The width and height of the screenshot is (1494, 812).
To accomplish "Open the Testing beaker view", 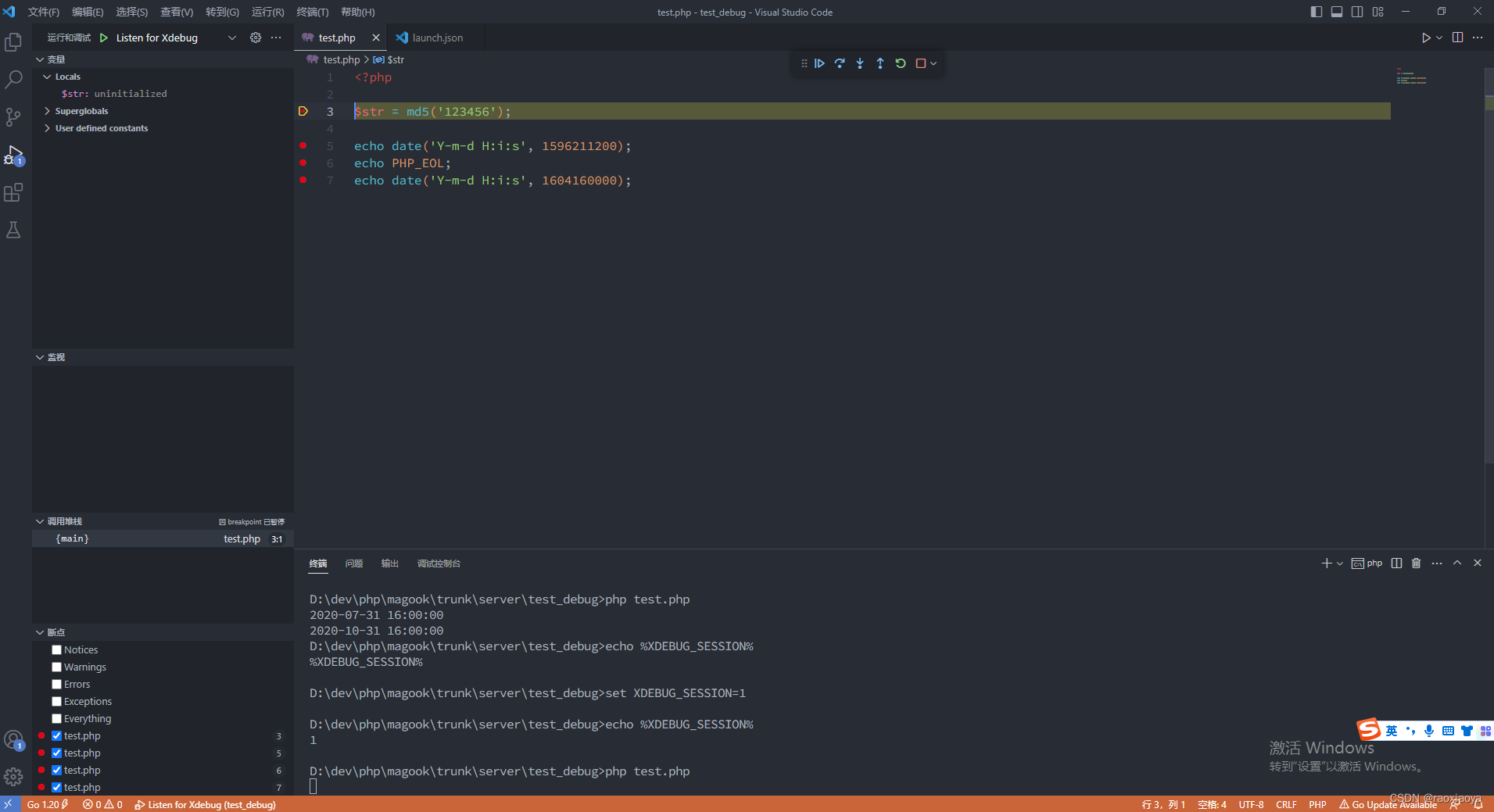I will pos(13,230).
